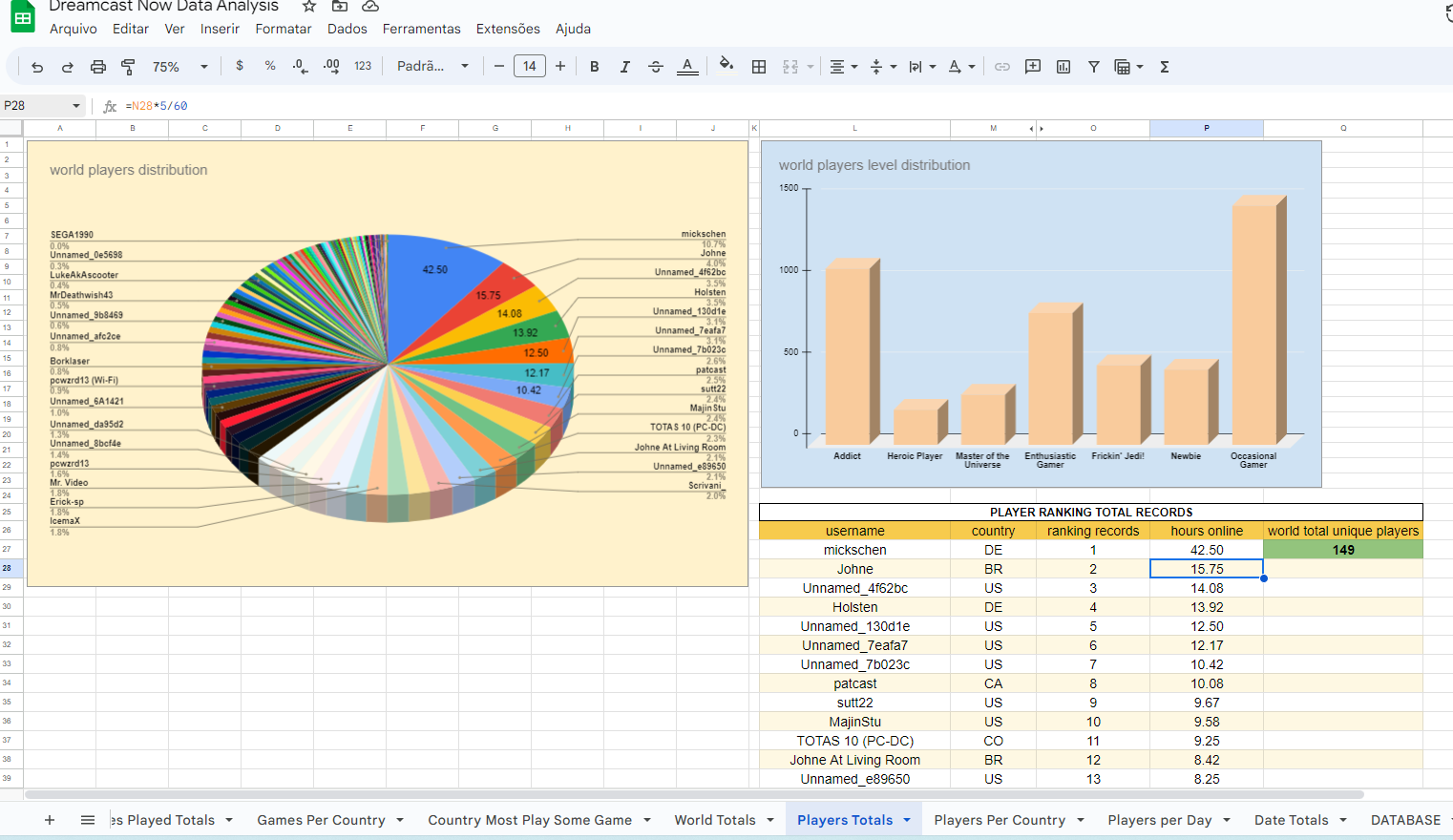Switch to Date Totals sheet
The image size is (1453, 840).
1291,820
